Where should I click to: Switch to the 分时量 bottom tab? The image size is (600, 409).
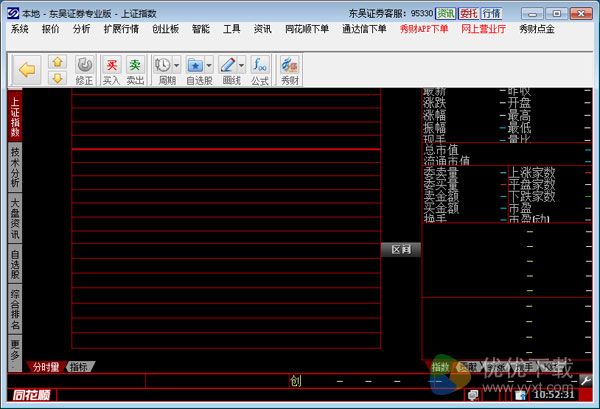[x=46, y=367]
